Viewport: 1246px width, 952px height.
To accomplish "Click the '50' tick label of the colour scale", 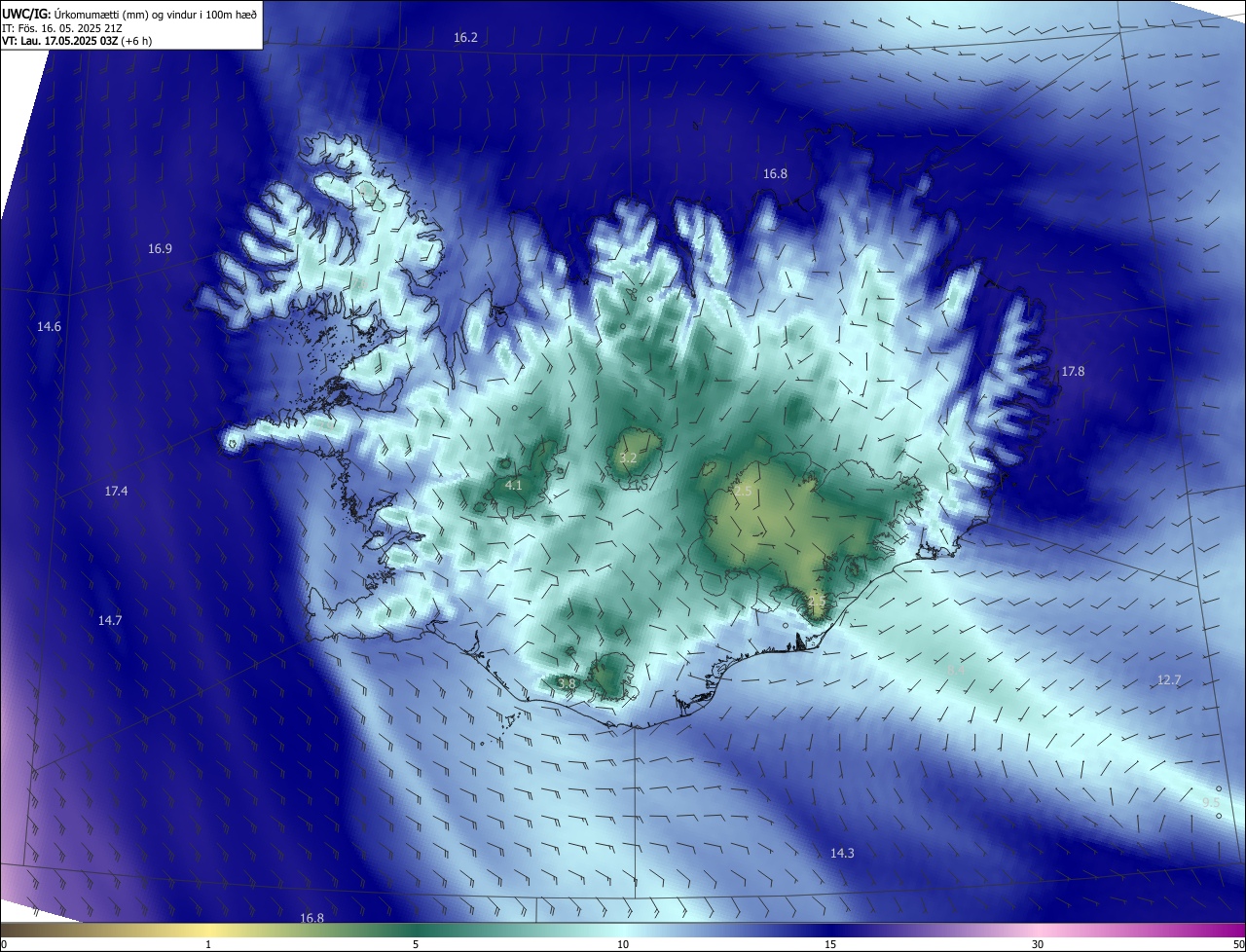I will point(1237,944).
